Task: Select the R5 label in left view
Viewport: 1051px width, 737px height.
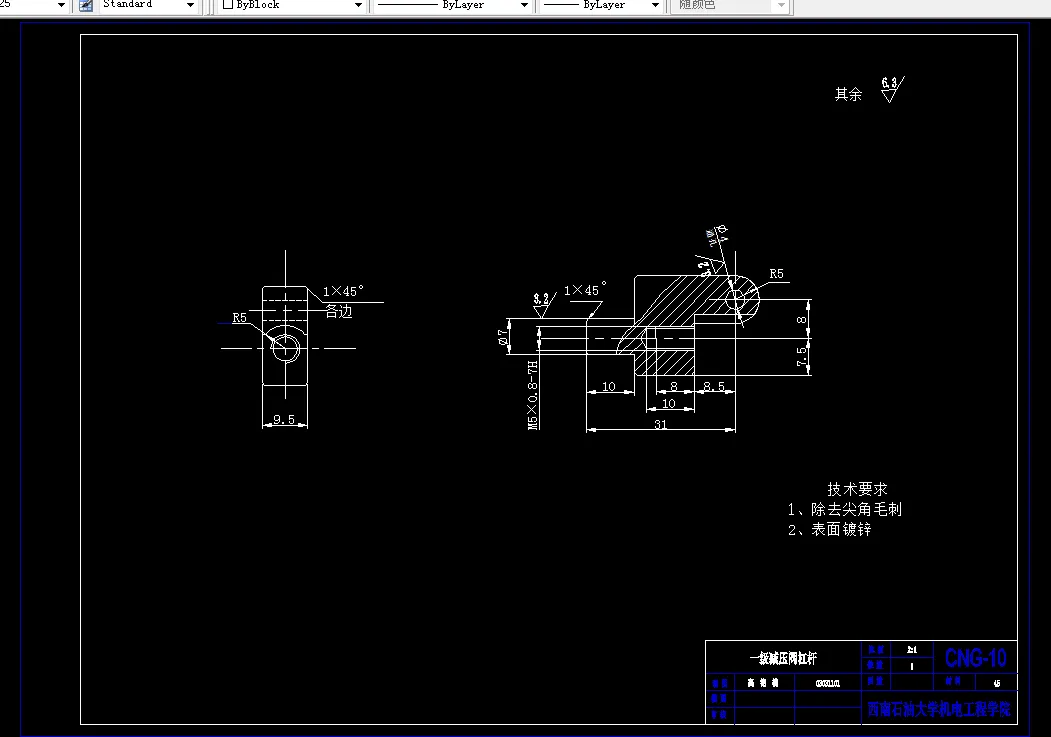Action: pos(239,318)
